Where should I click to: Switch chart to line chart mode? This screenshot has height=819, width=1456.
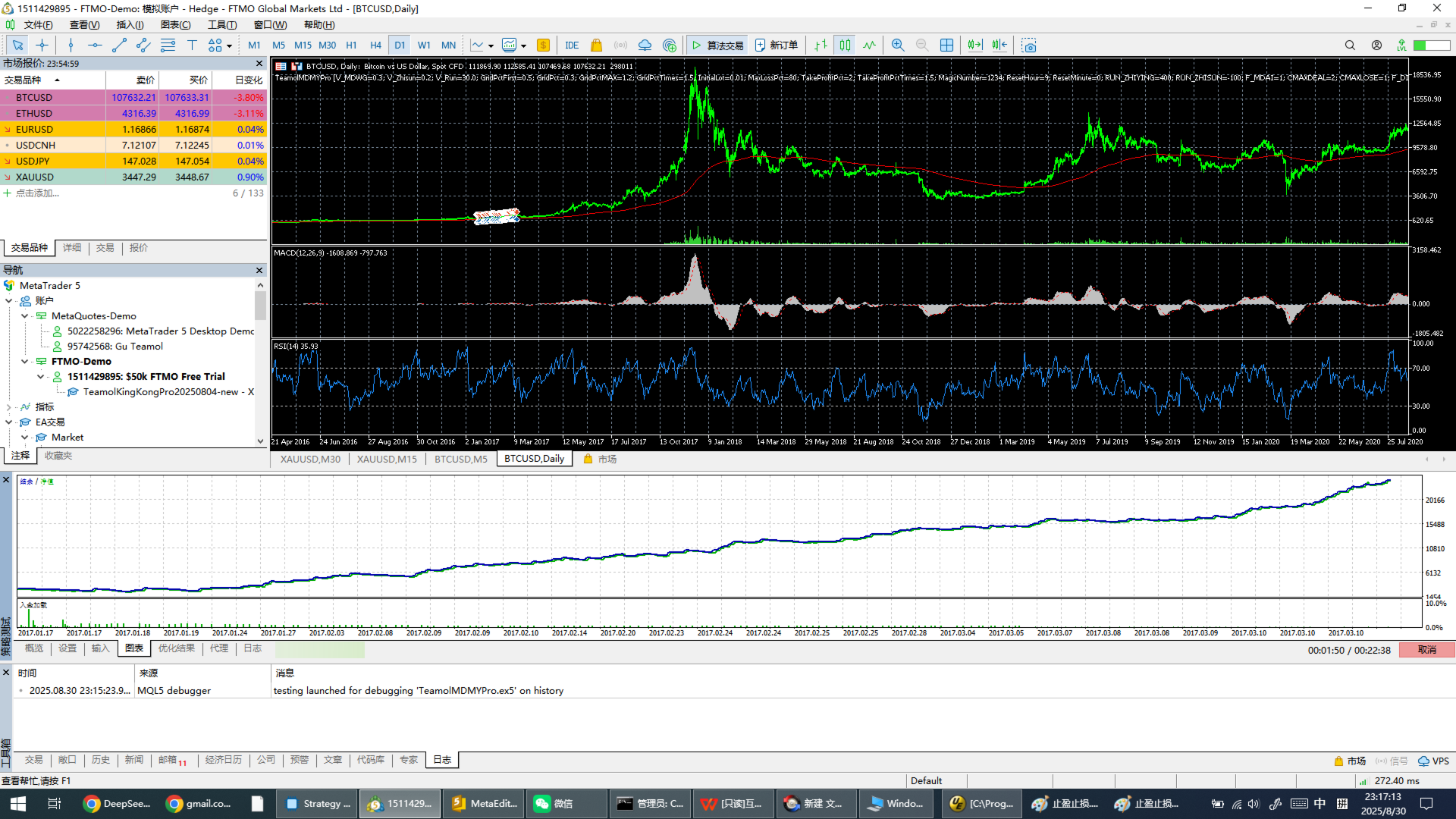click(869, 45)
